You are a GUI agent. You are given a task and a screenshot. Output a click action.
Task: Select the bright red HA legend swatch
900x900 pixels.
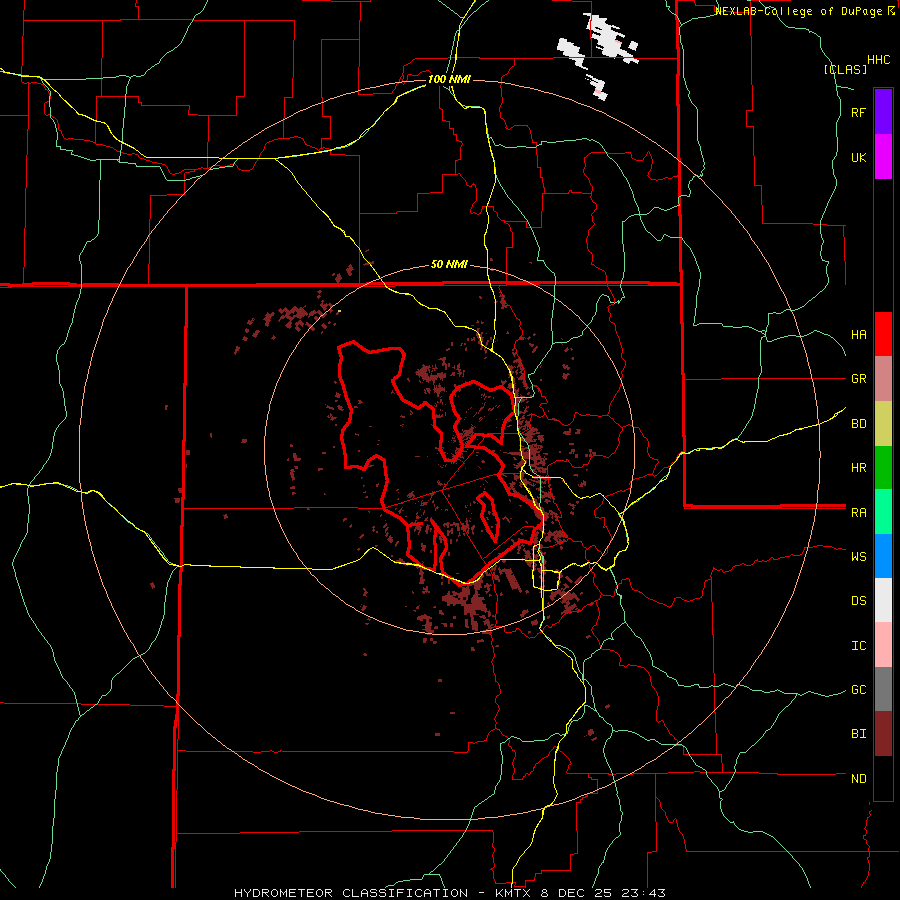click(x=883, y=334)
